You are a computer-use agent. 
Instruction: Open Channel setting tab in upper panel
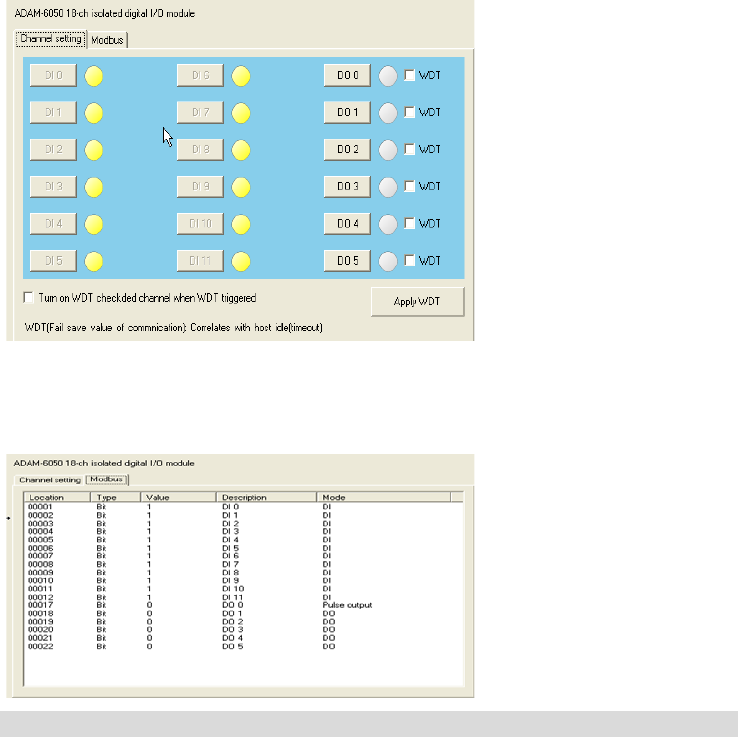pos(51,39)
